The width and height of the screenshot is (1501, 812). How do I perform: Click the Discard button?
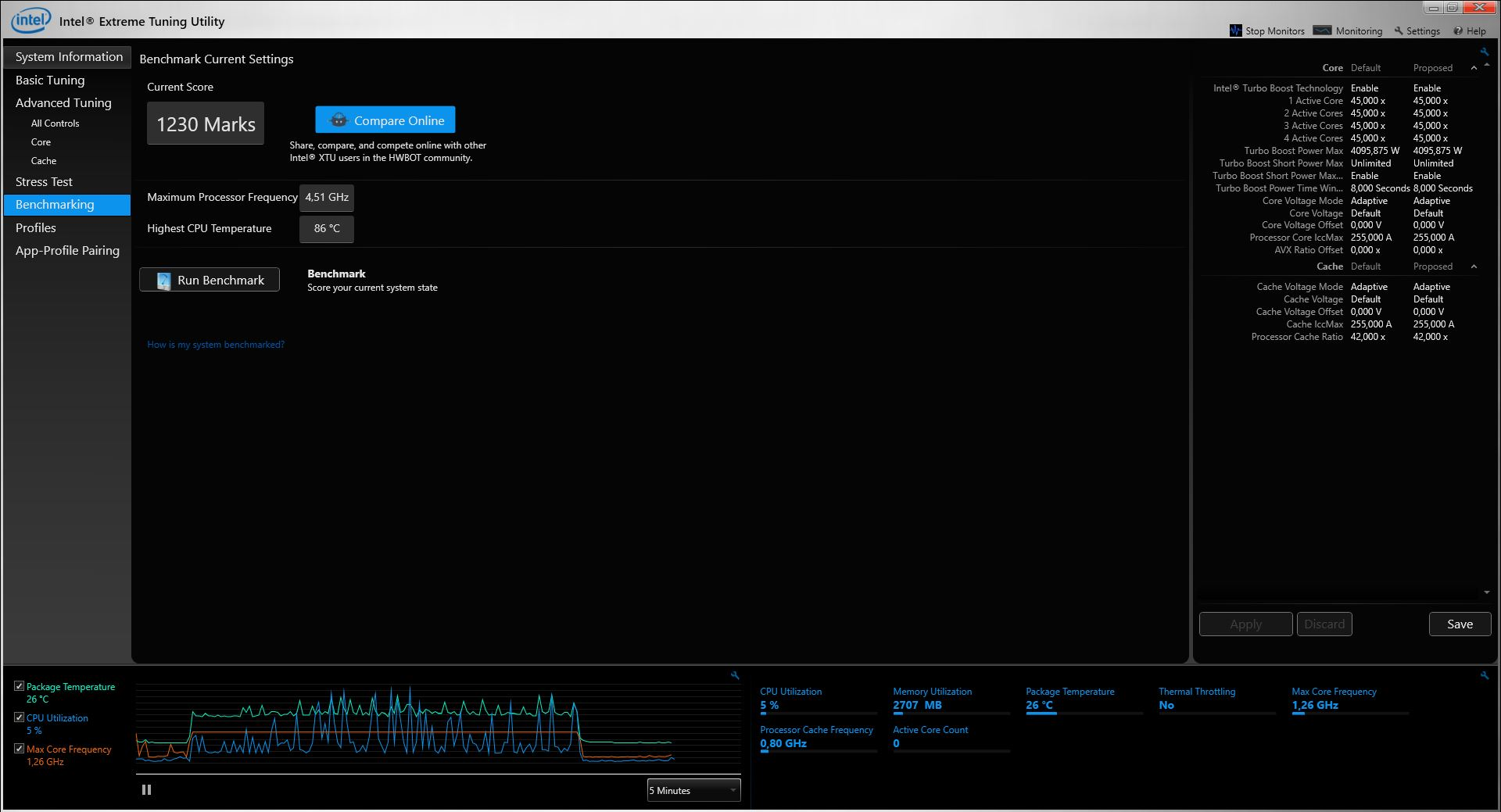[x=1324, y=624]
